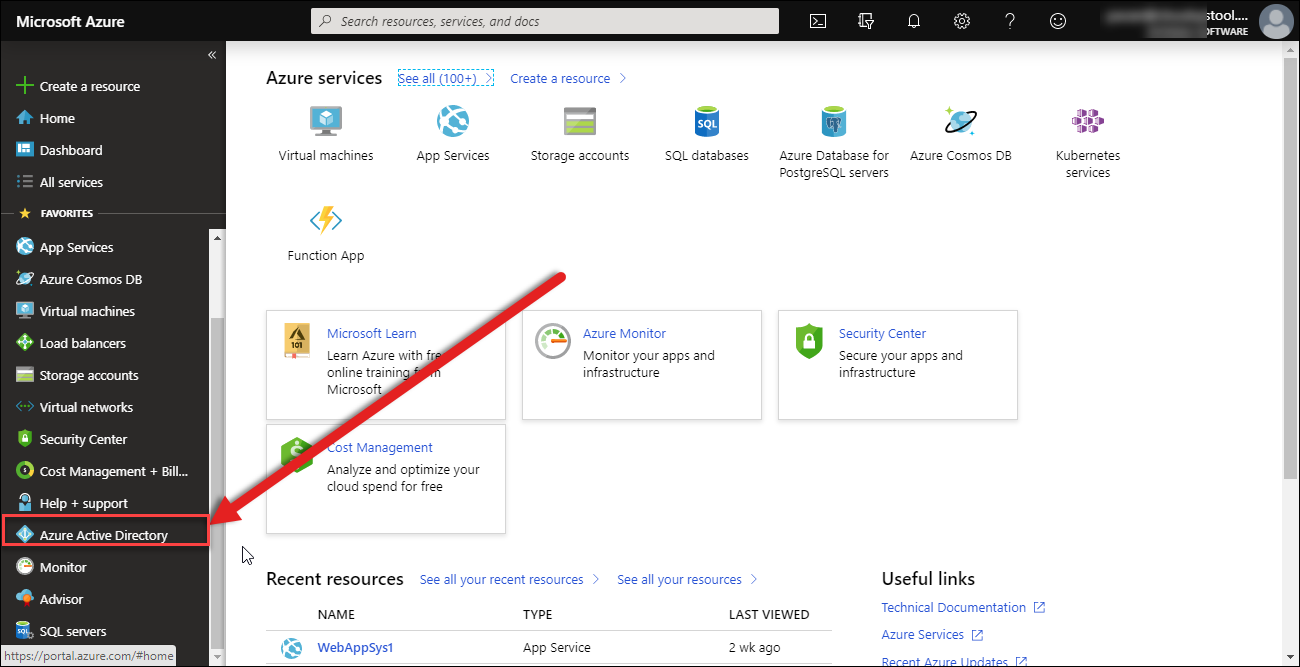Open the Azure Services useful link
Screen dimensions: 1300x667
point(922,635)
